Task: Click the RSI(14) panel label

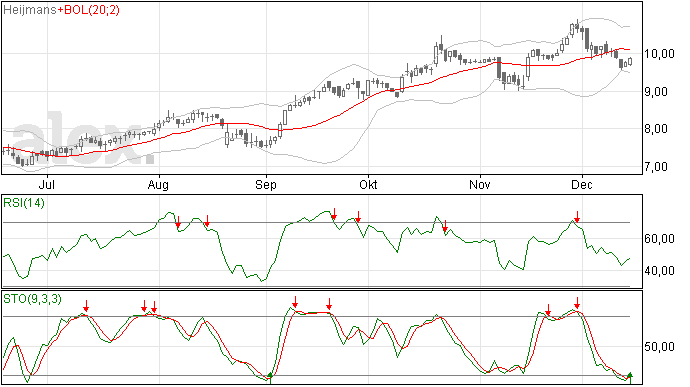Action: coord(24,203)
